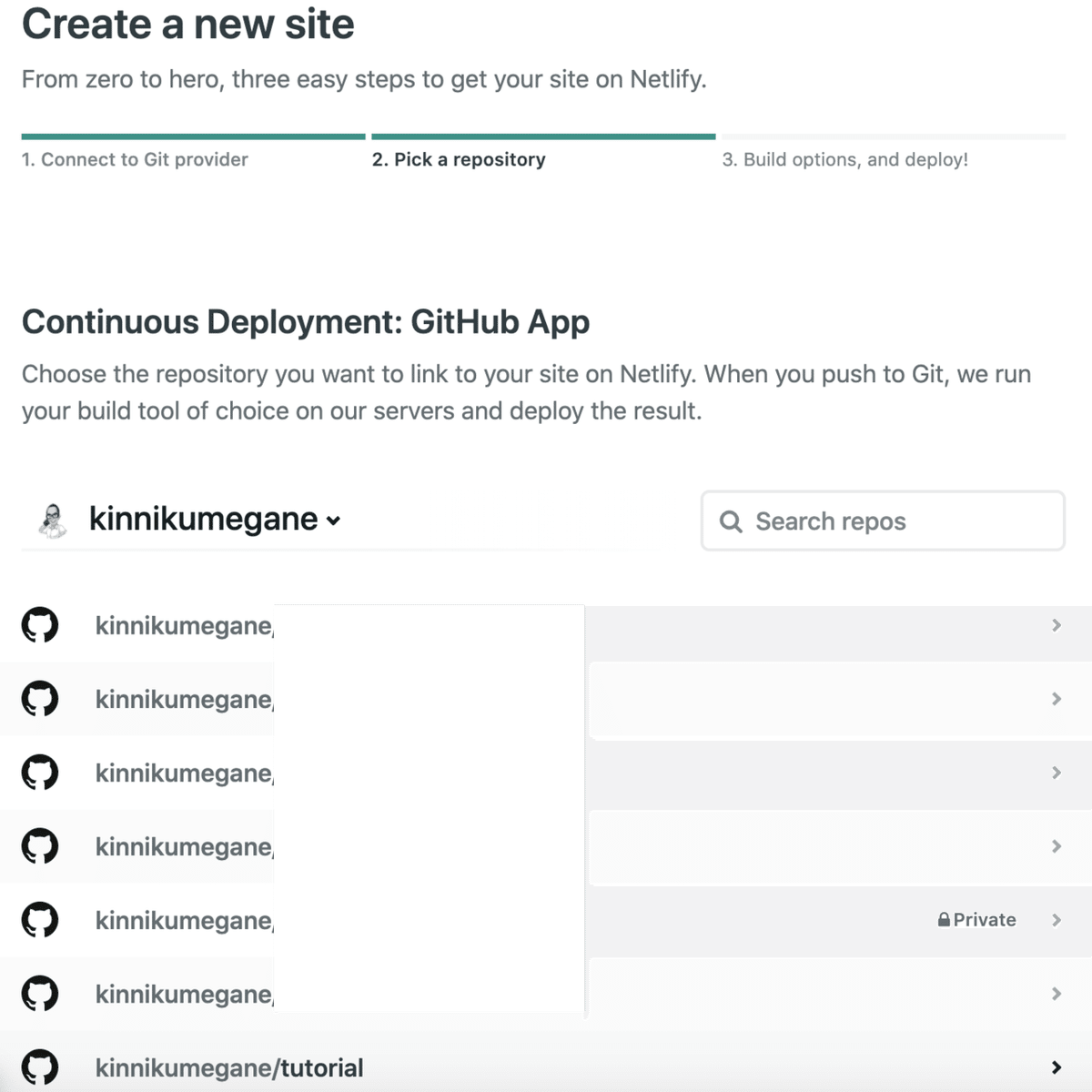Open the second kinnikumegane repository in the list
1092x1092 pixels.
click(183, 699)
